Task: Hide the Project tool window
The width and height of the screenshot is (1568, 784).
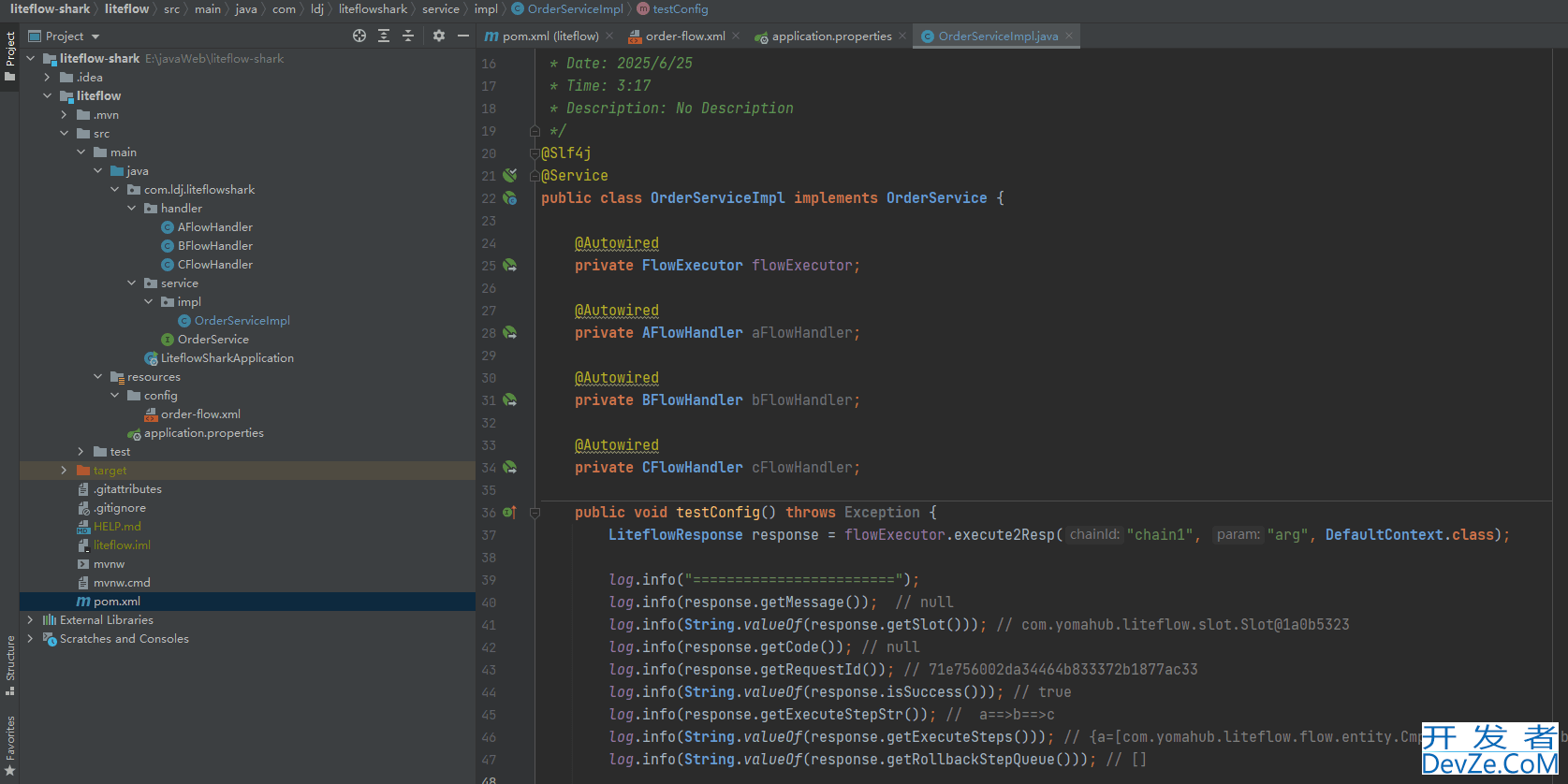Action: click(x=463, y=36)
